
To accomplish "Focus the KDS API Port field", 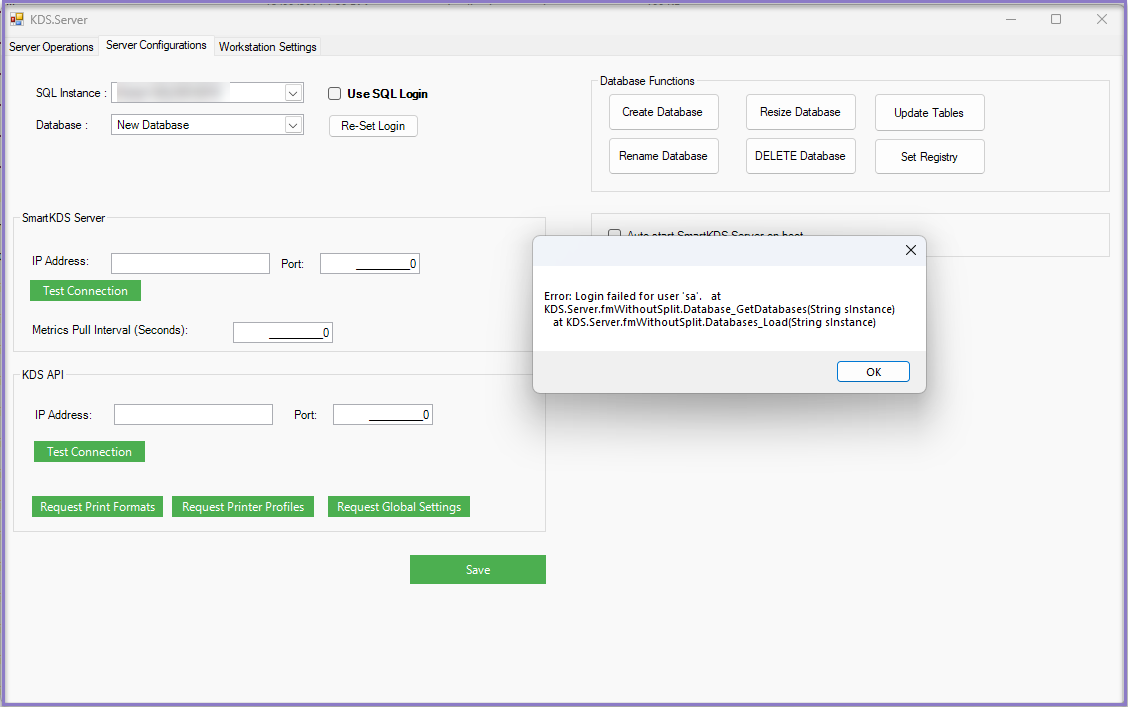I will pos(383,415).
